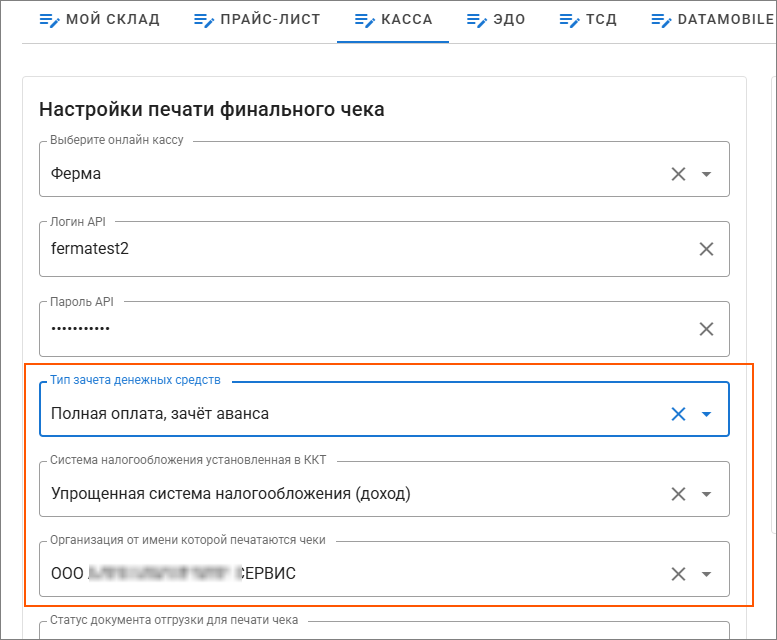
Task: Expand the Выберите онлайн кассу dropdown
Action: [x=707, y=174]
